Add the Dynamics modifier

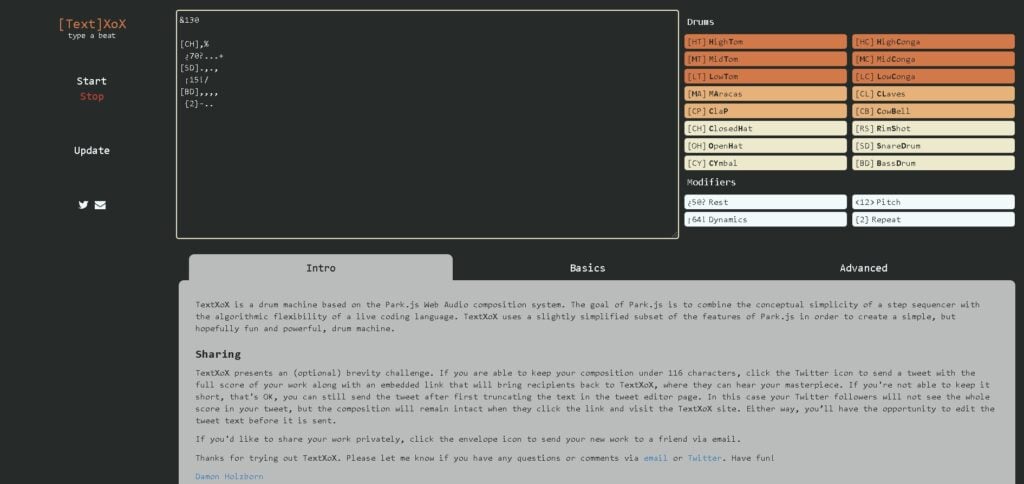(765, 219)
